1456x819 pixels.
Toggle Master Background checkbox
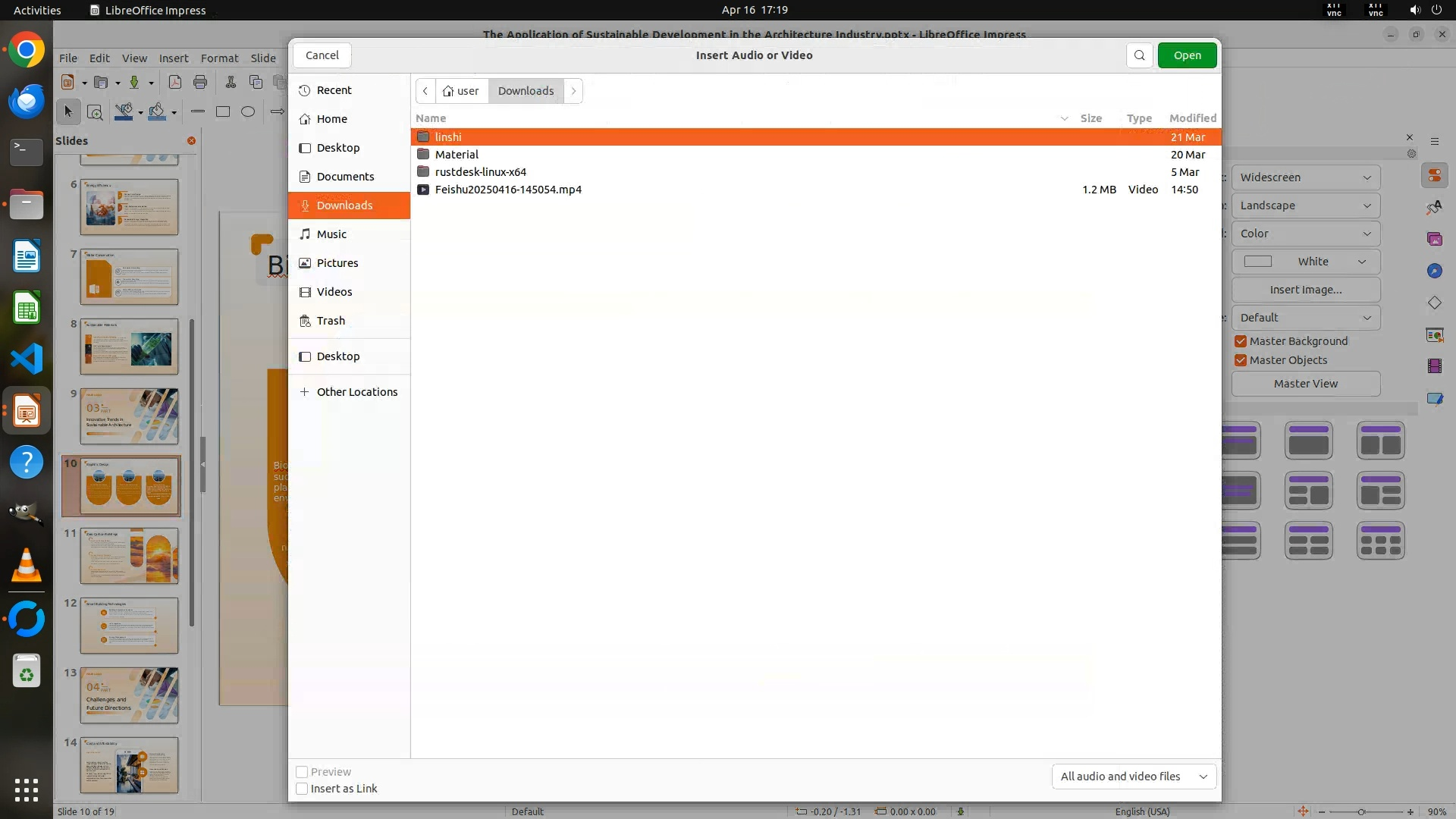[1241, 341]
